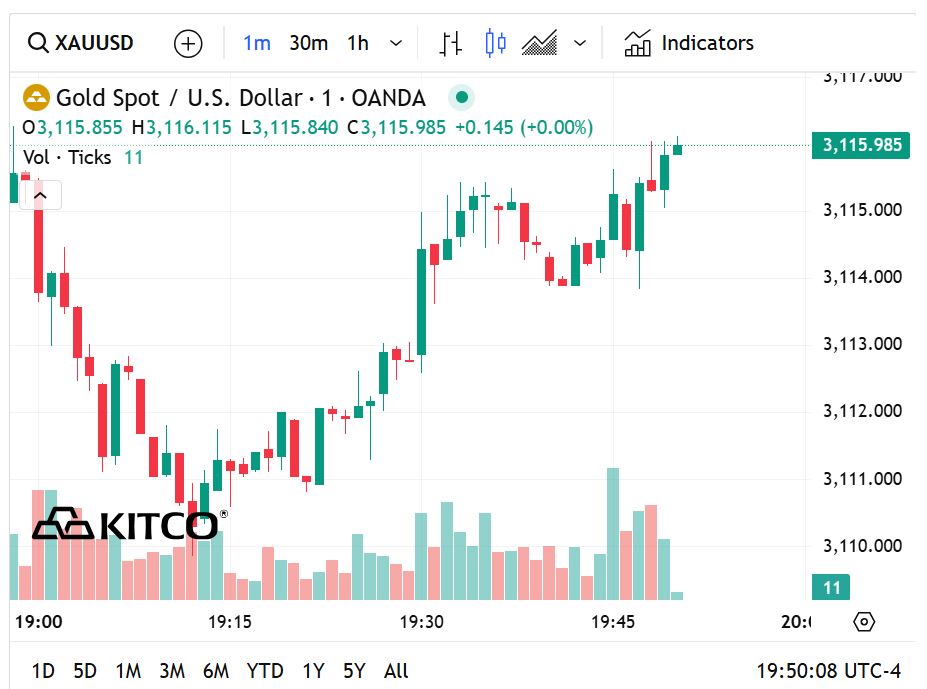Select the 30m interval
This screenshot has height=689, width=927.
point(308,43)
